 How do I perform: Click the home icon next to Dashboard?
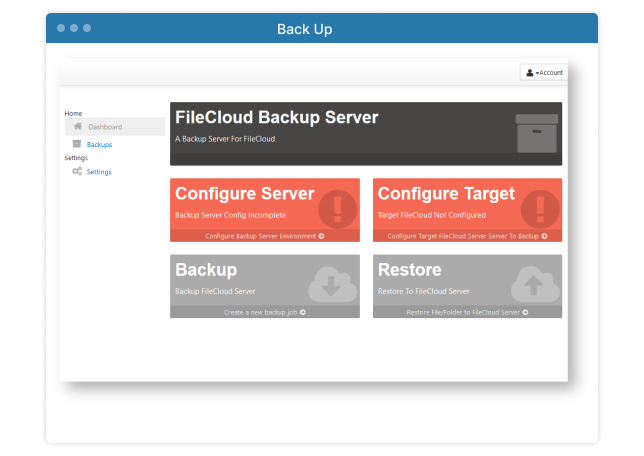coord(78,127)
